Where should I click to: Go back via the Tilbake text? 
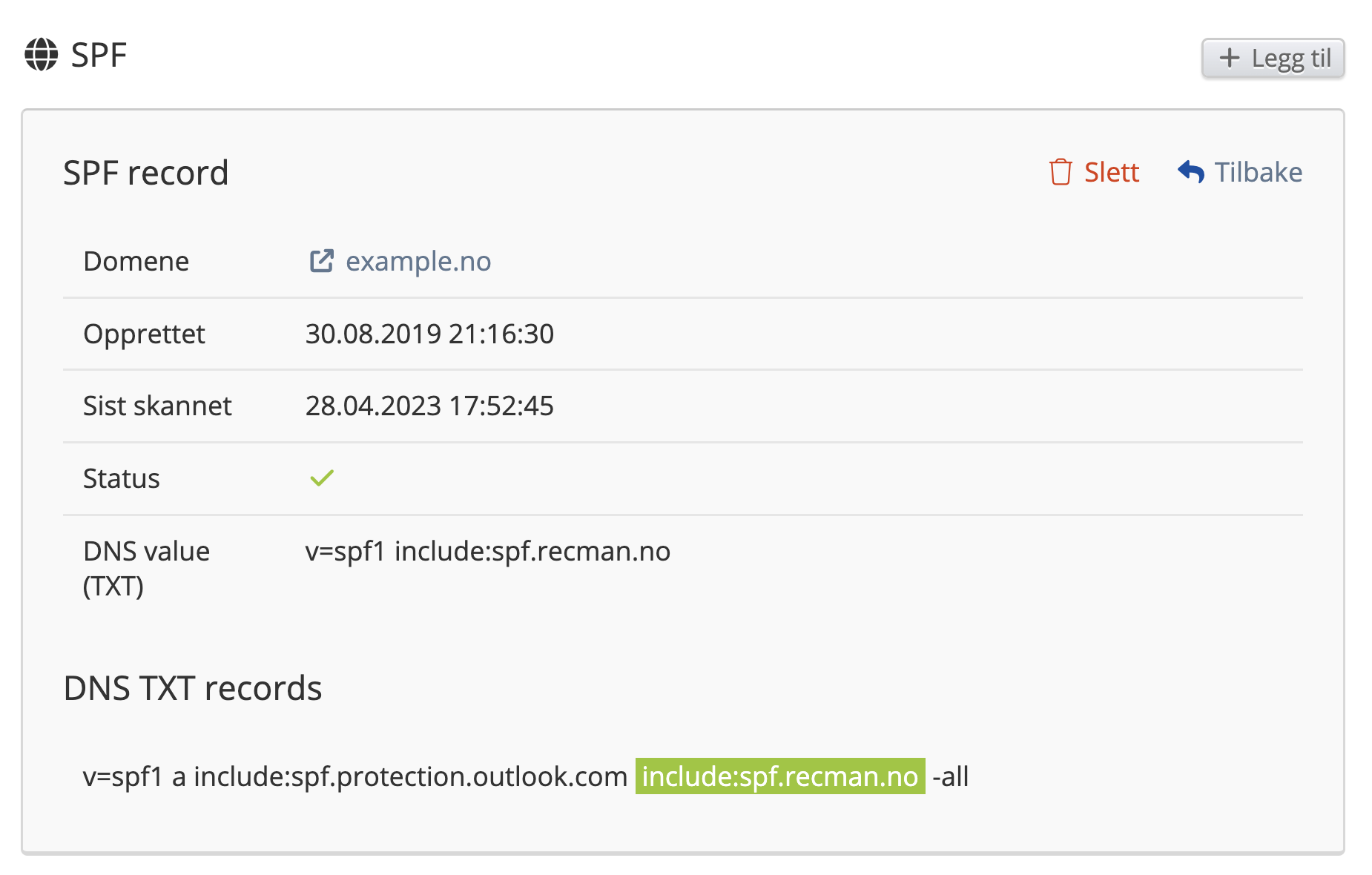(x=1258, y=172)
